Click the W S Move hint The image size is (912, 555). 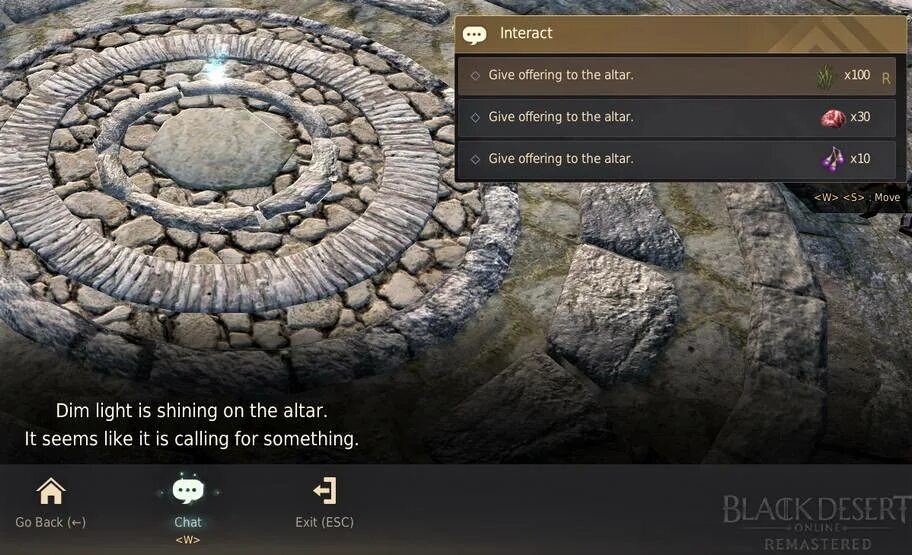857,198
